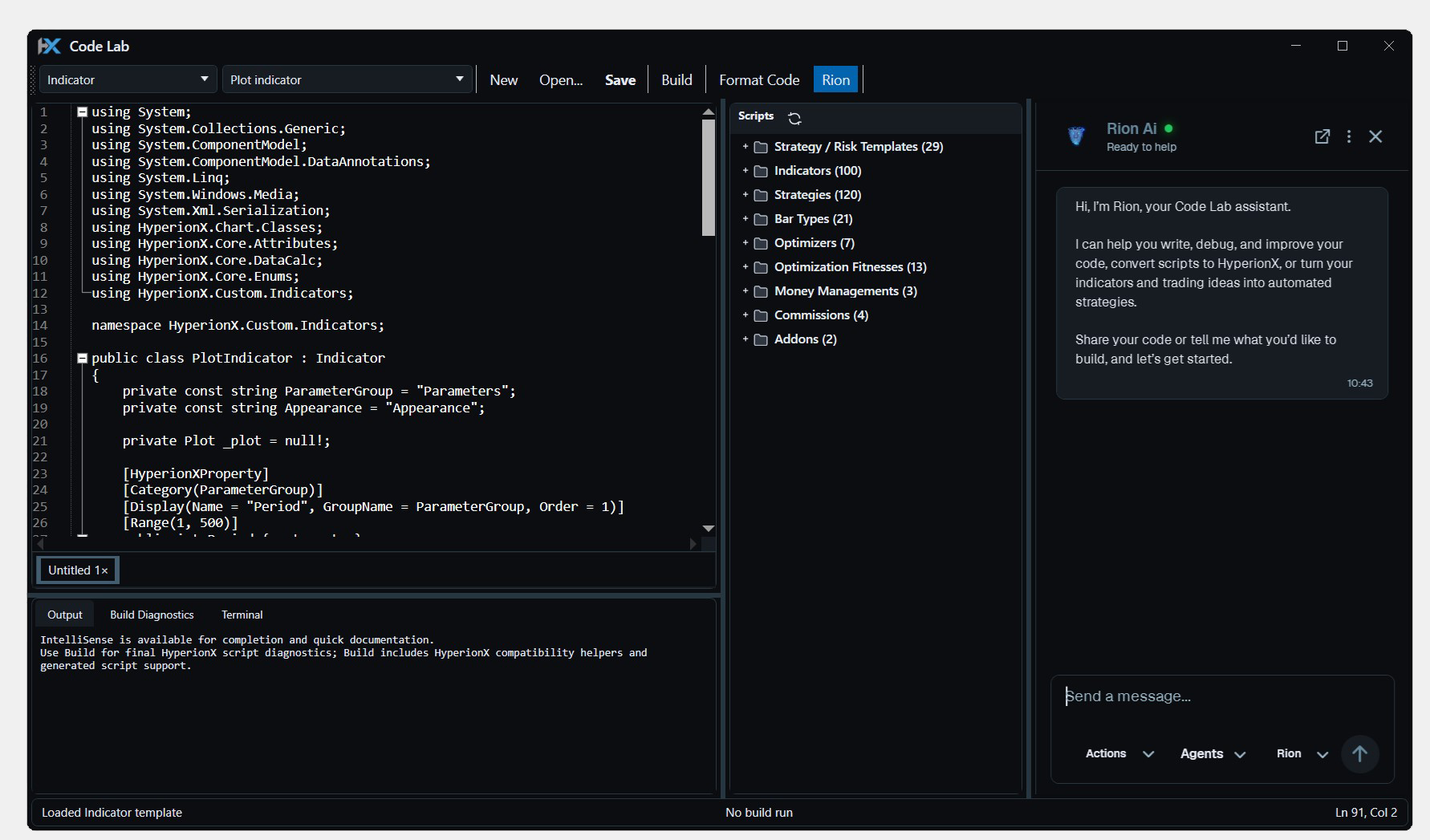The height and width of the screenshot is (840, 1430).
Task: Open the Agents dropdown in chat
Action: (x=1213, y=753)
